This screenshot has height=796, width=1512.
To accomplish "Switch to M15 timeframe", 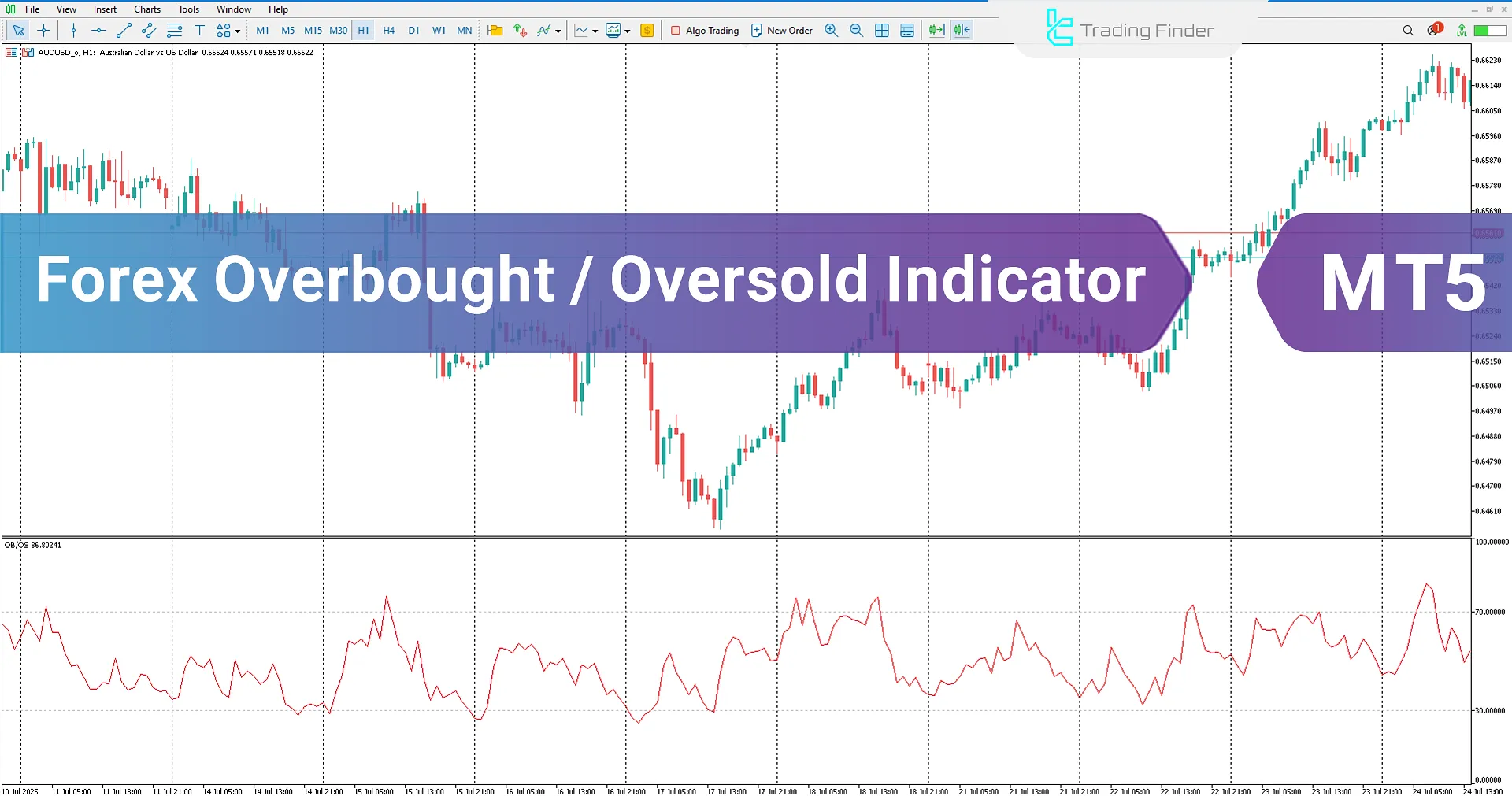I will (x=313, y=31).
